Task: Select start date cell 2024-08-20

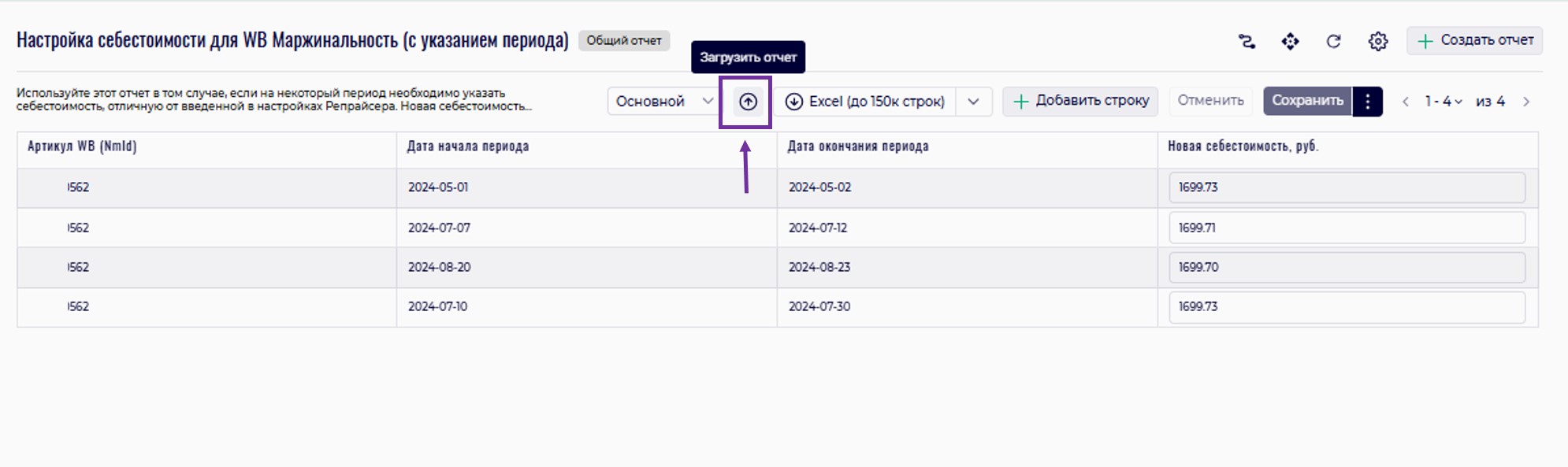Action: point(586,267)
